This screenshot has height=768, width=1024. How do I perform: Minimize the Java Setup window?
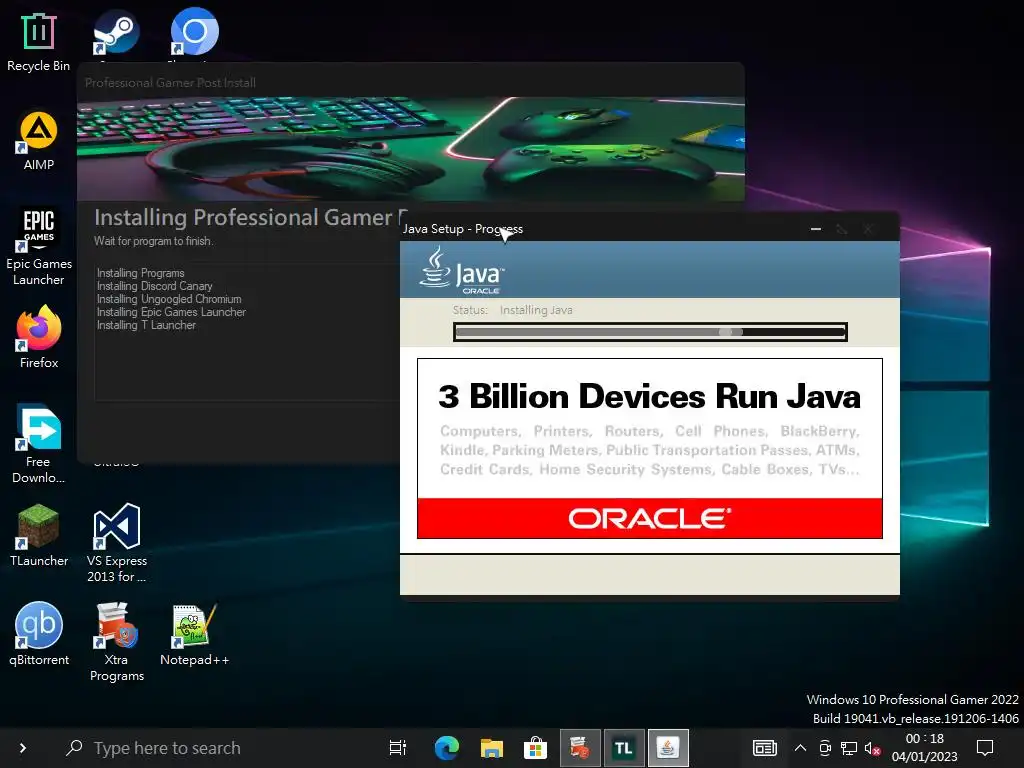(816, 229)
